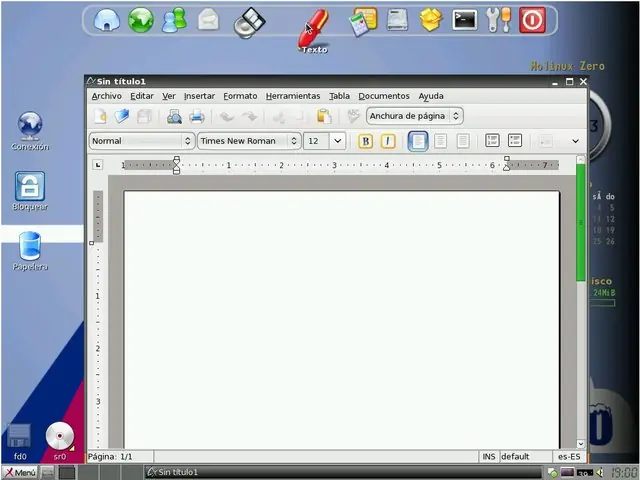Screen dimensions: 640x480
Task: Click the Copy icon in the toolbar
Action: point(300,117)
